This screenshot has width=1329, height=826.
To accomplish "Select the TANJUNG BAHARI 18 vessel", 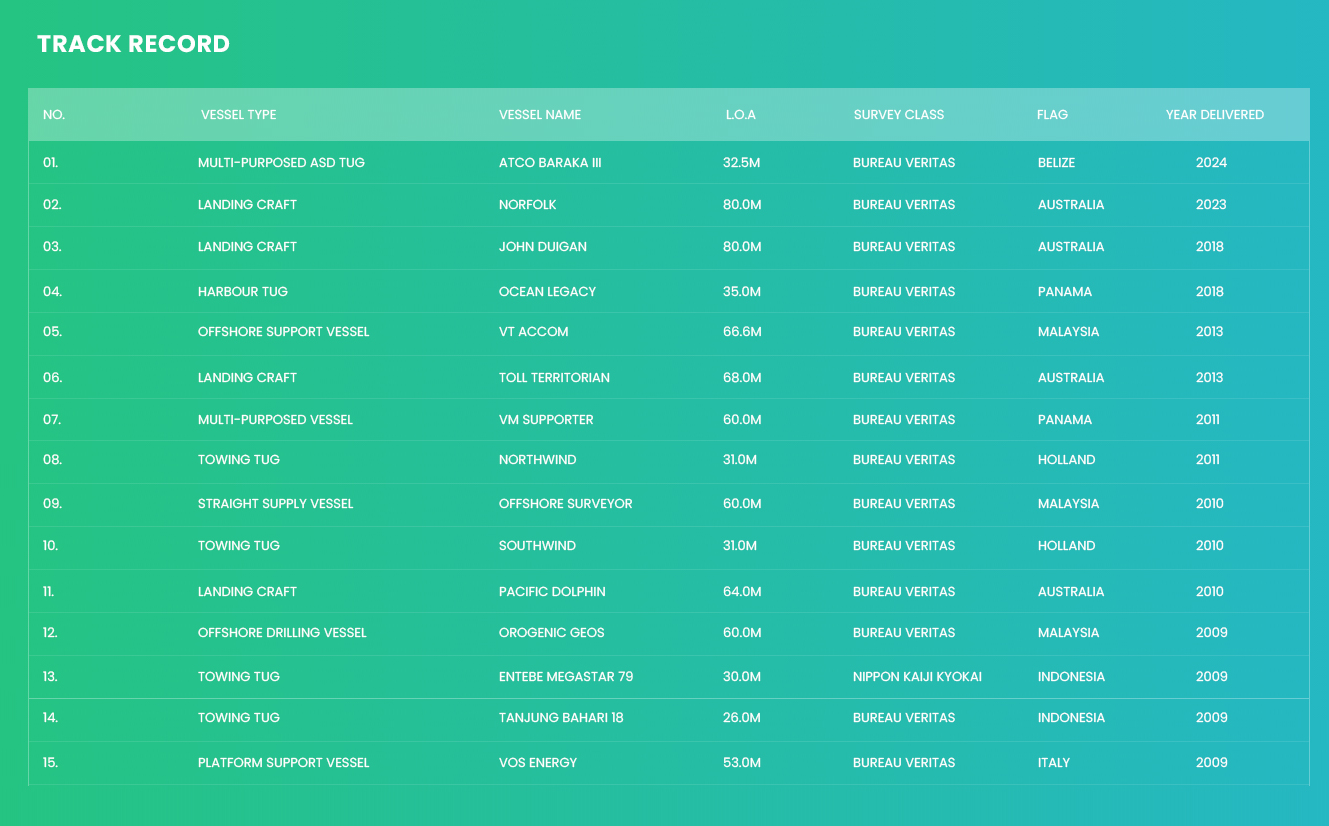I will pyautogui.click(x=560, y=718).
